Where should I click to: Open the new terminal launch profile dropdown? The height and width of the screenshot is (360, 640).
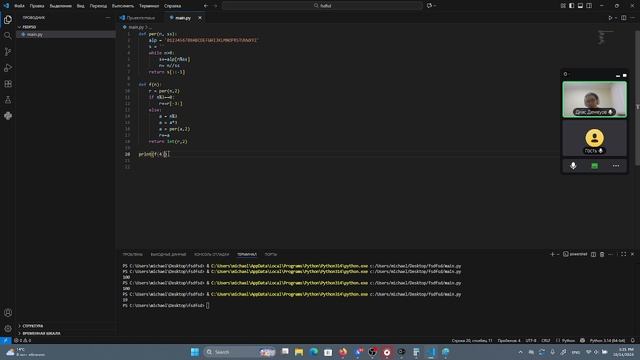pos(558,254)
